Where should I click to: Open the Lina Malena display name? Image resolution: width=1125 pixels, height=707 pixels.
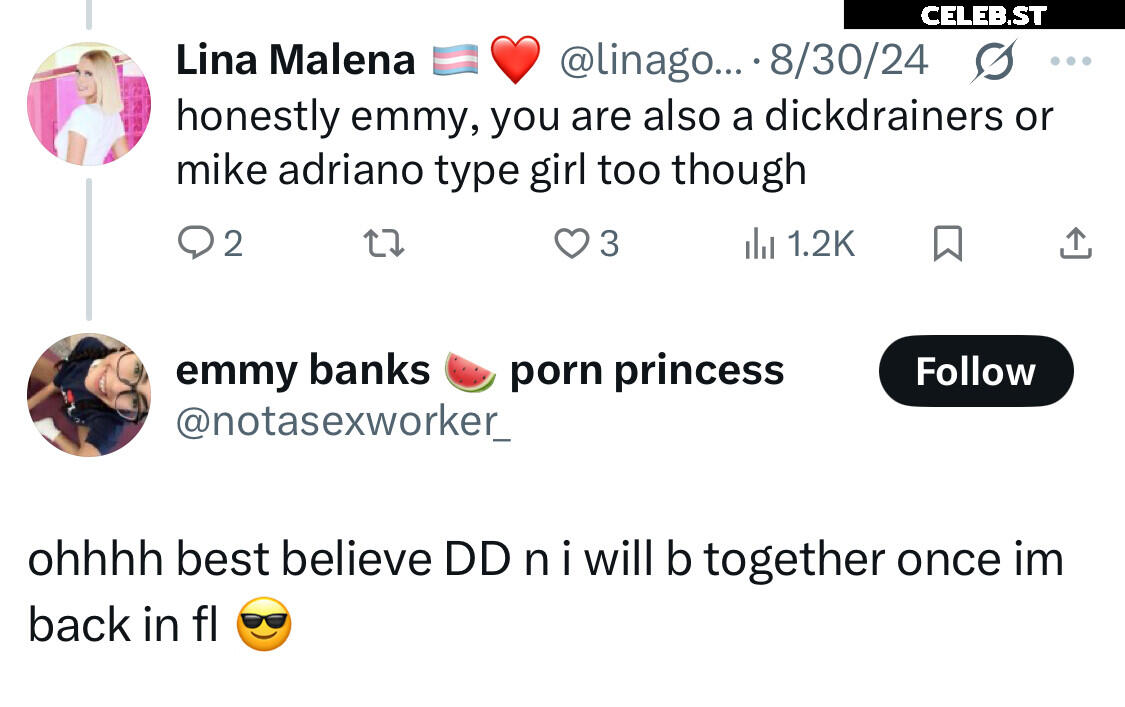(296, 60)
